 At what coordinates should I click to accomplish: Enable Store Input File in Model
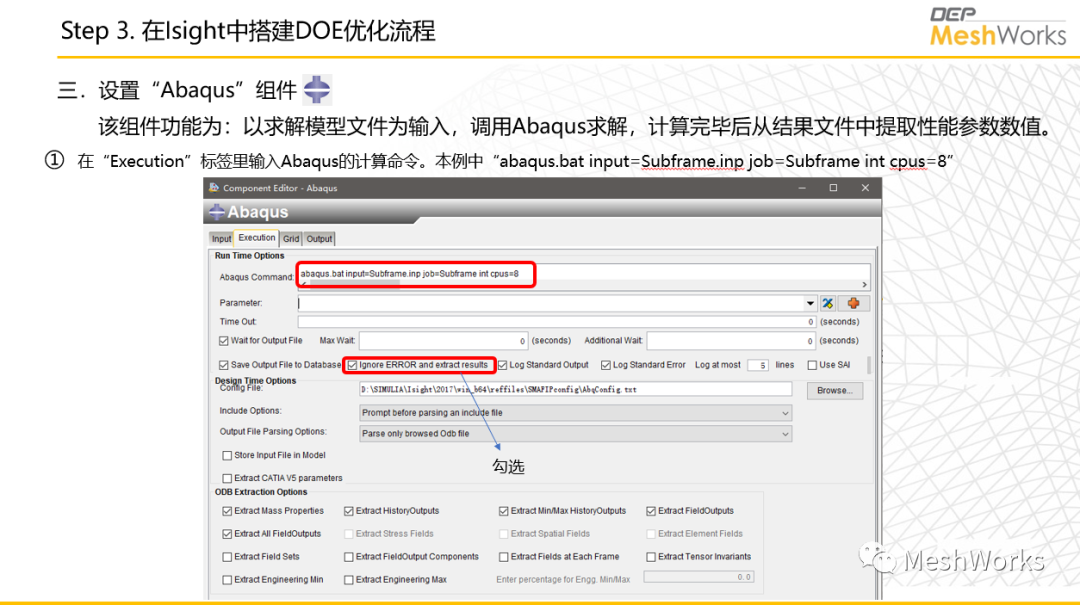[227, 455]
